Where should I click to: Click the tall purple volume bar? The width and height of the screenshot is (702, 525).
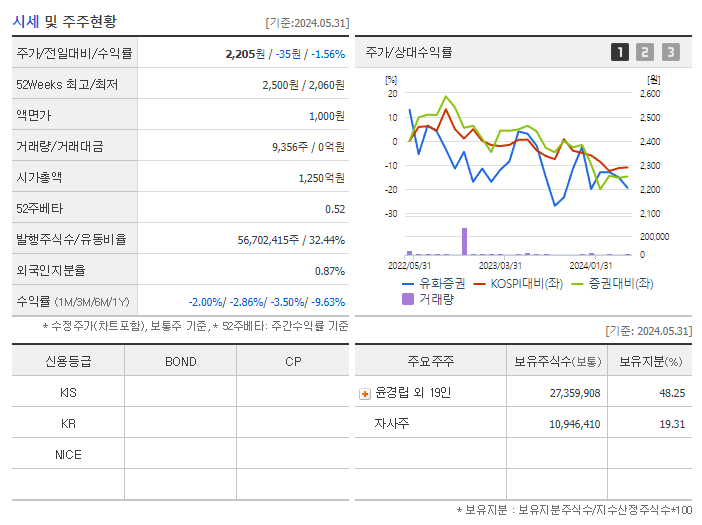464,241
